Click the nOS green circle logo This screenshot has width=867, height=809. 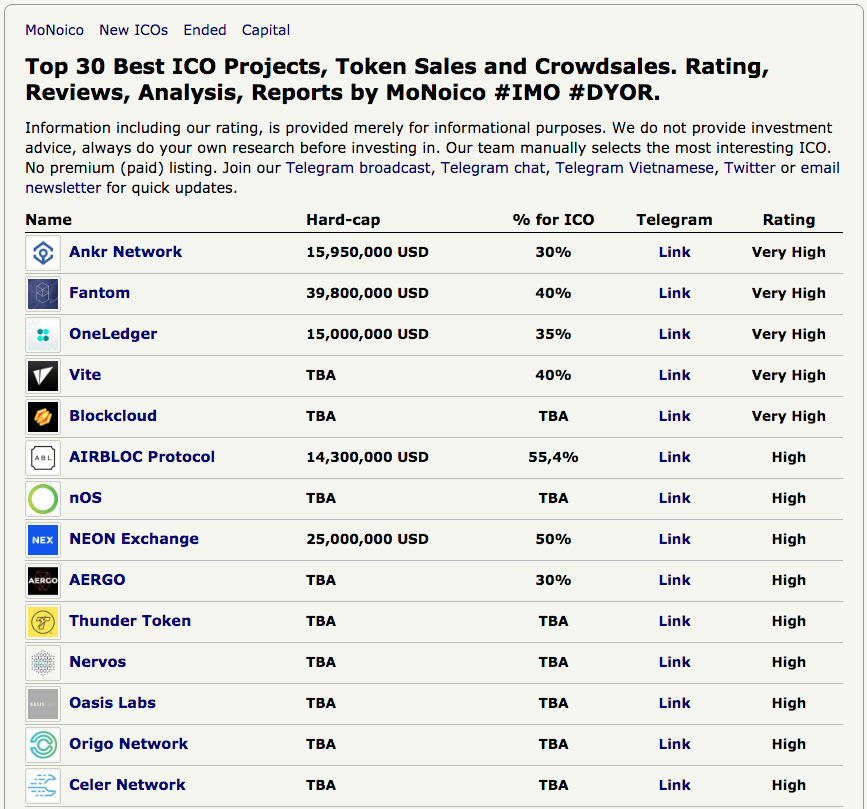pos(43,499)
